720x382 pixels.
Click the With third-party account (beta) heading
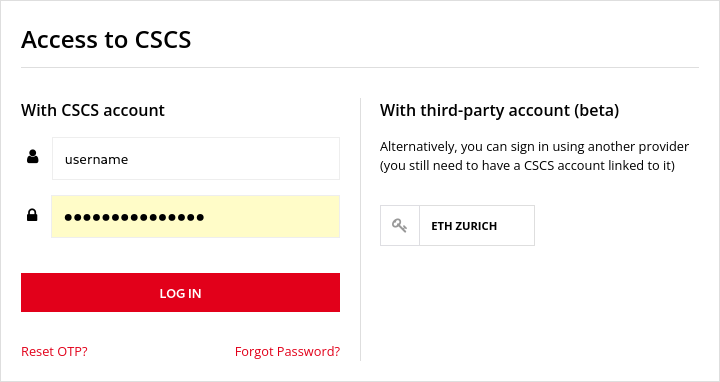(500, 110)
